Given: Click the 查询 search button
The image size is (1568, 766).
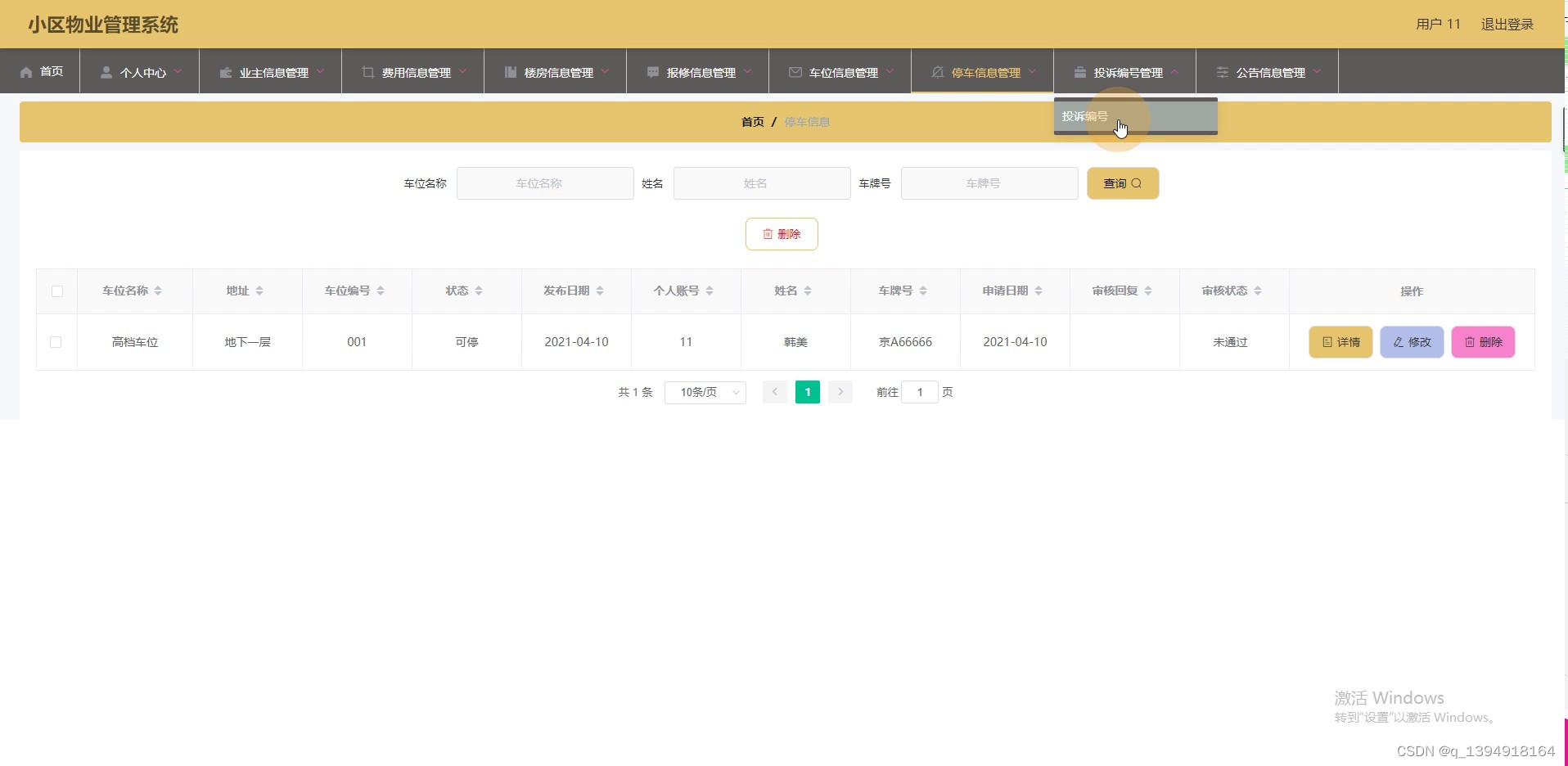Looking at the screenshot, I should tap(1123, 183).
